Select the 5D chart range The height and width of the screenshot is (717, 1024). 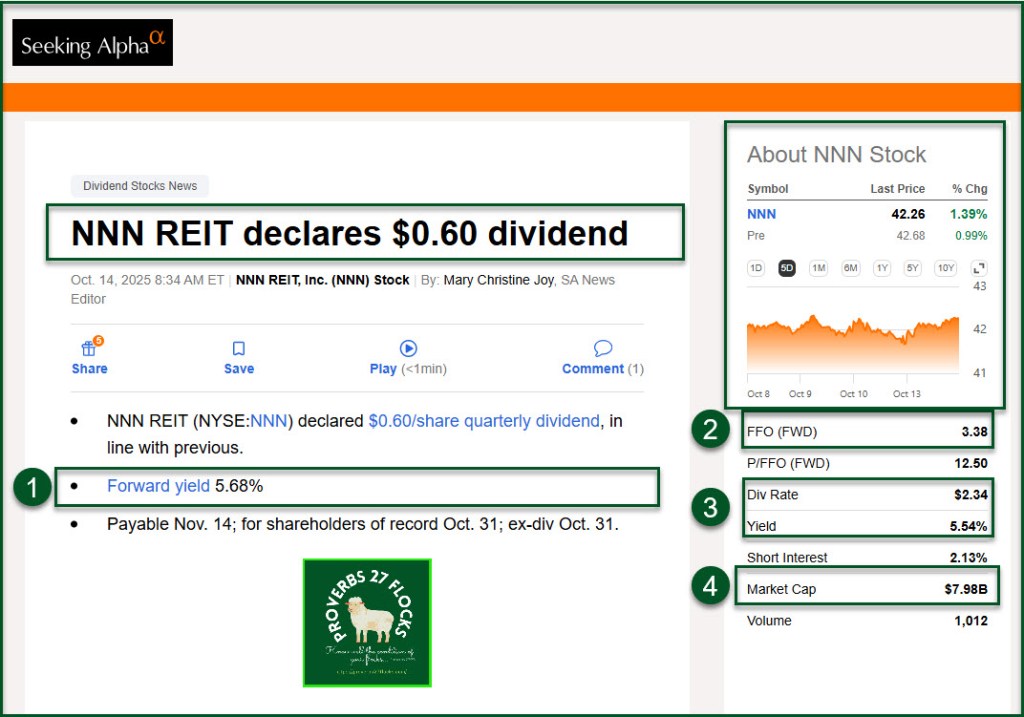click(786, 268)
